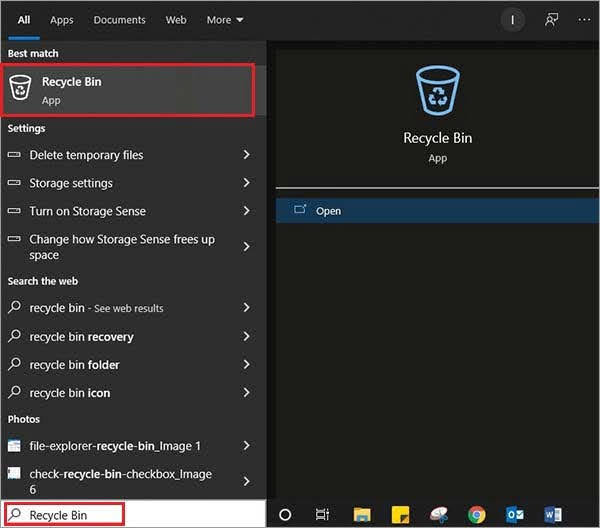This screenshot has width=600, height=528.
Task: Click settings icon beside Storage settings
Action: pos(14,183)
